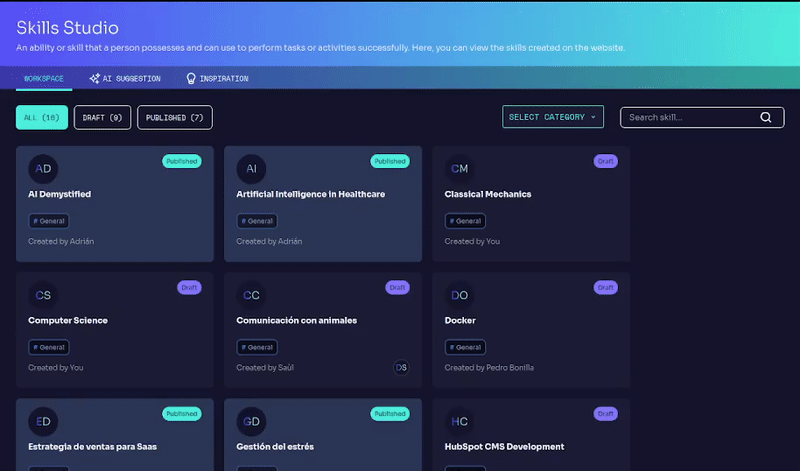Click the HC avatar on HubSpot CMS Development
Image resolution: width=800 pixels, height=471 pixels.
(x=459, y=421)
